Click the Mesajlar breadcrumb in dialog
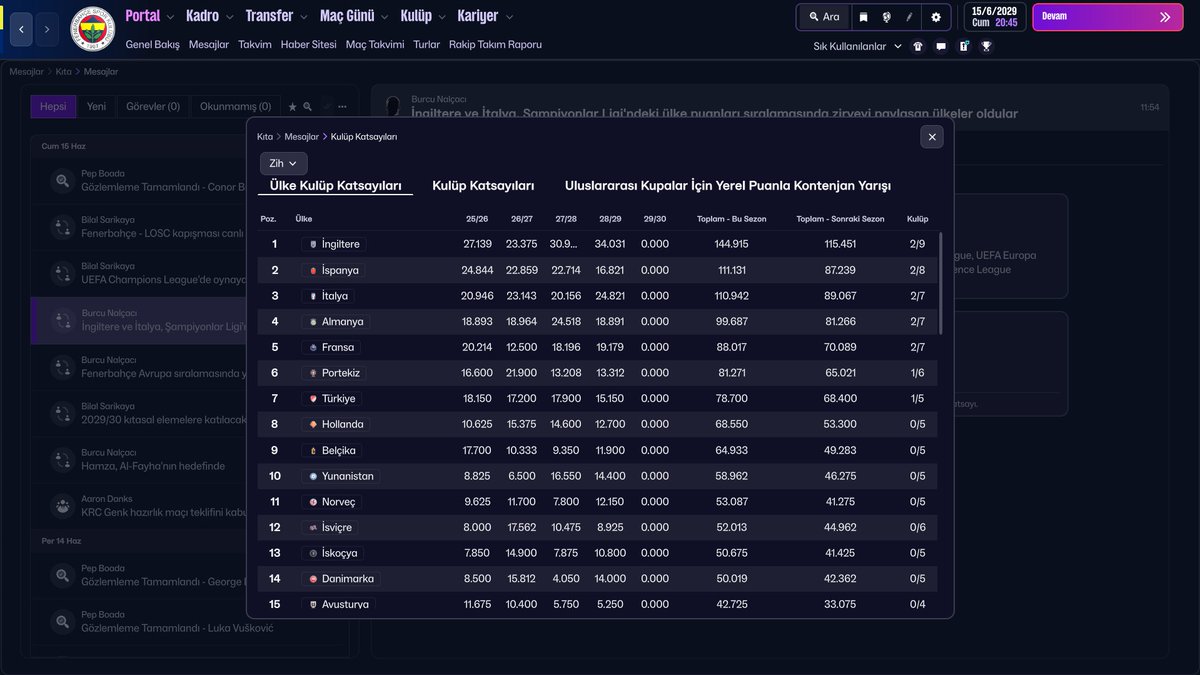Screen dimensions: 1200x675 coord(302,137)
